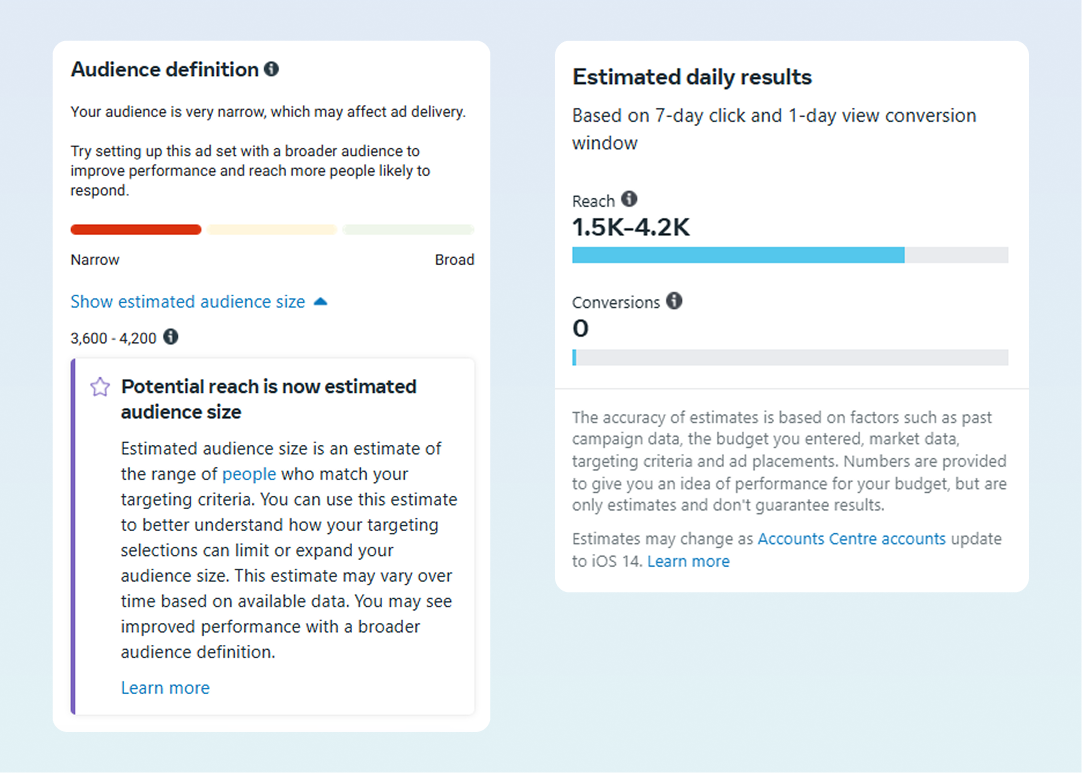Collapse using the blue caret arrow

[x=320, y=301]
